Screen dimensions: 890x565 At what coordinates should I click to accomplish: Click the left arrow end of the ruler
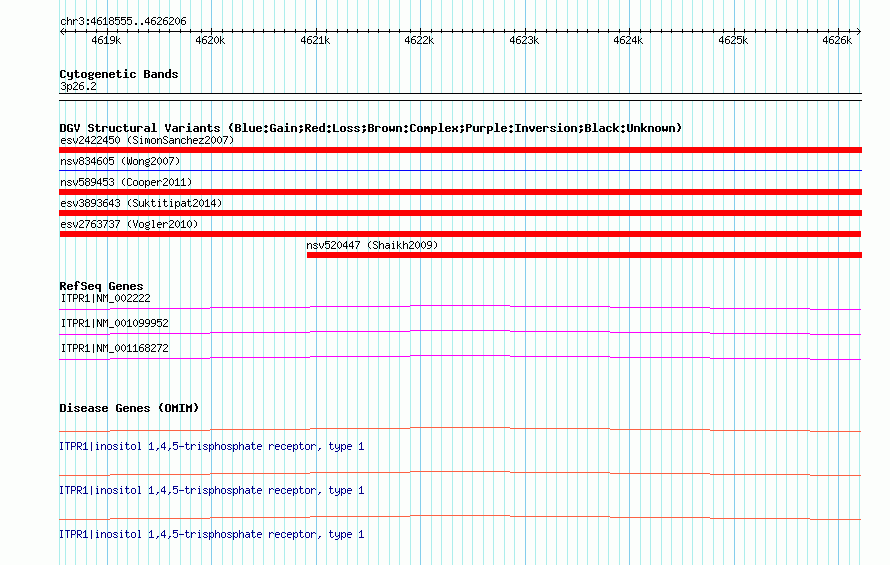tap(62, 31)
